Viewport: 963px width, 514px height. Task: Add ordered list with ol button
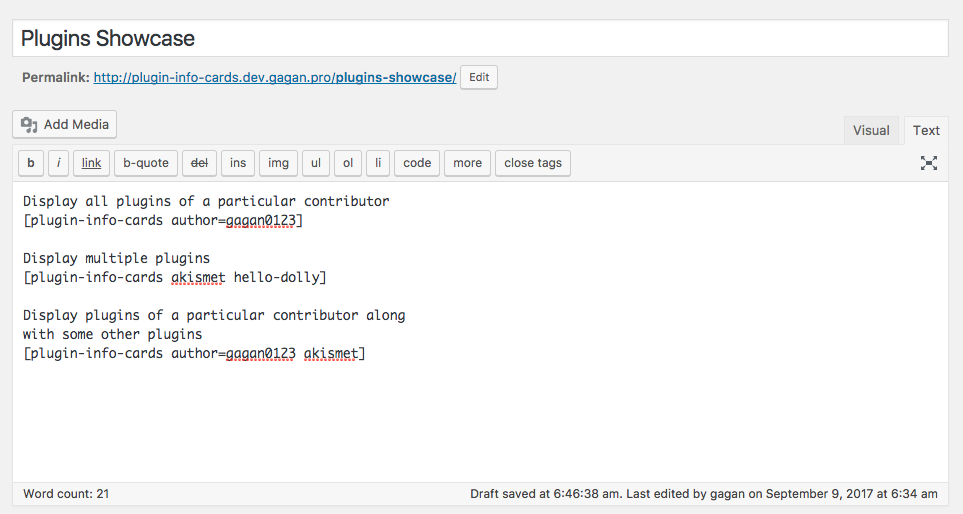click(x=348, y=163)
